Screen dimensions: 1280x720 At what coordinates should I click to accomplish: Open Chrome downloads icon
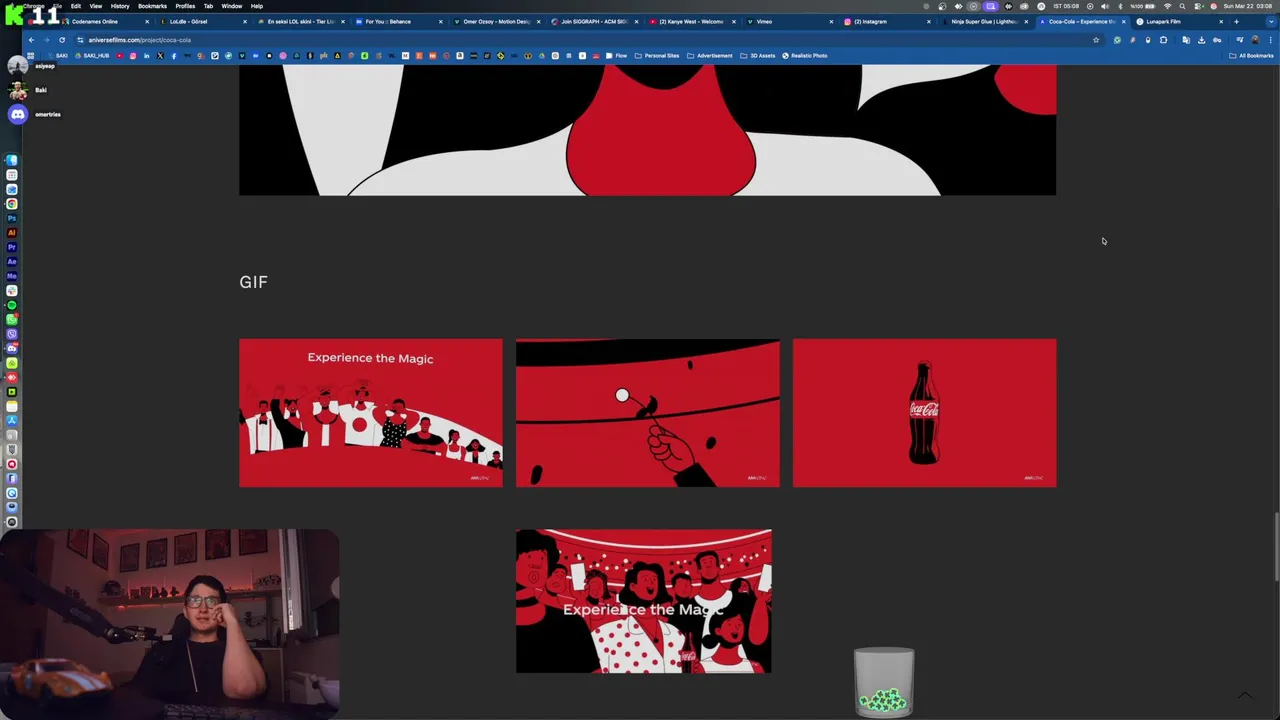pos(1201,40)
